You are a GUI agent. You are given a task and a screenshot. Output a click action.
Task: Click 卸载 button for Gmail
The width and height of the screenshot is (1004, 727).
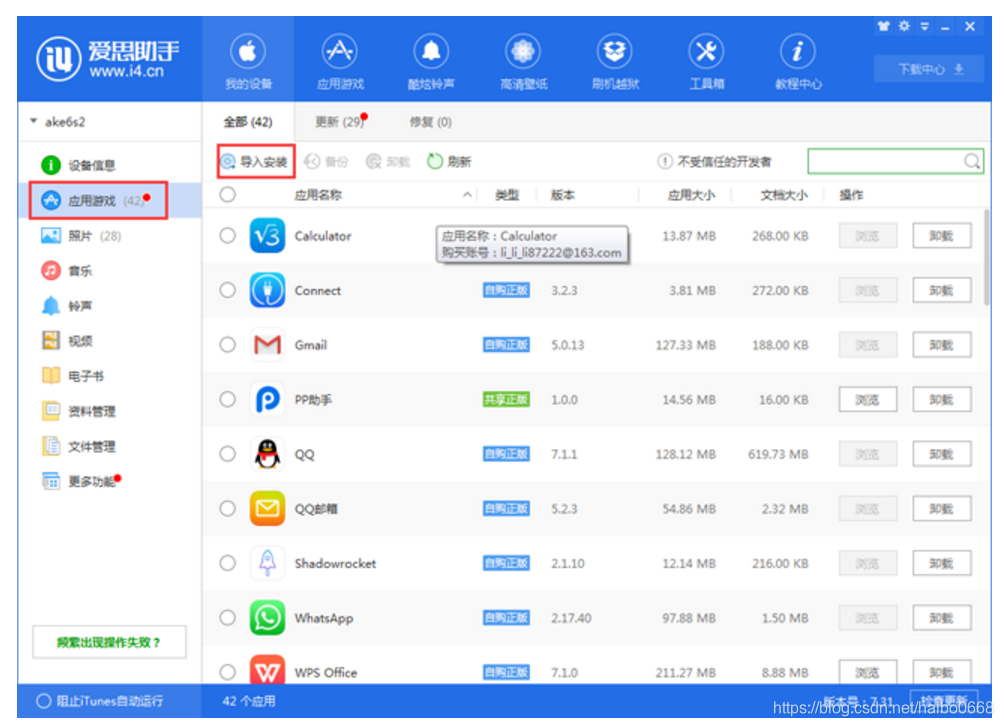coord(941,345)
